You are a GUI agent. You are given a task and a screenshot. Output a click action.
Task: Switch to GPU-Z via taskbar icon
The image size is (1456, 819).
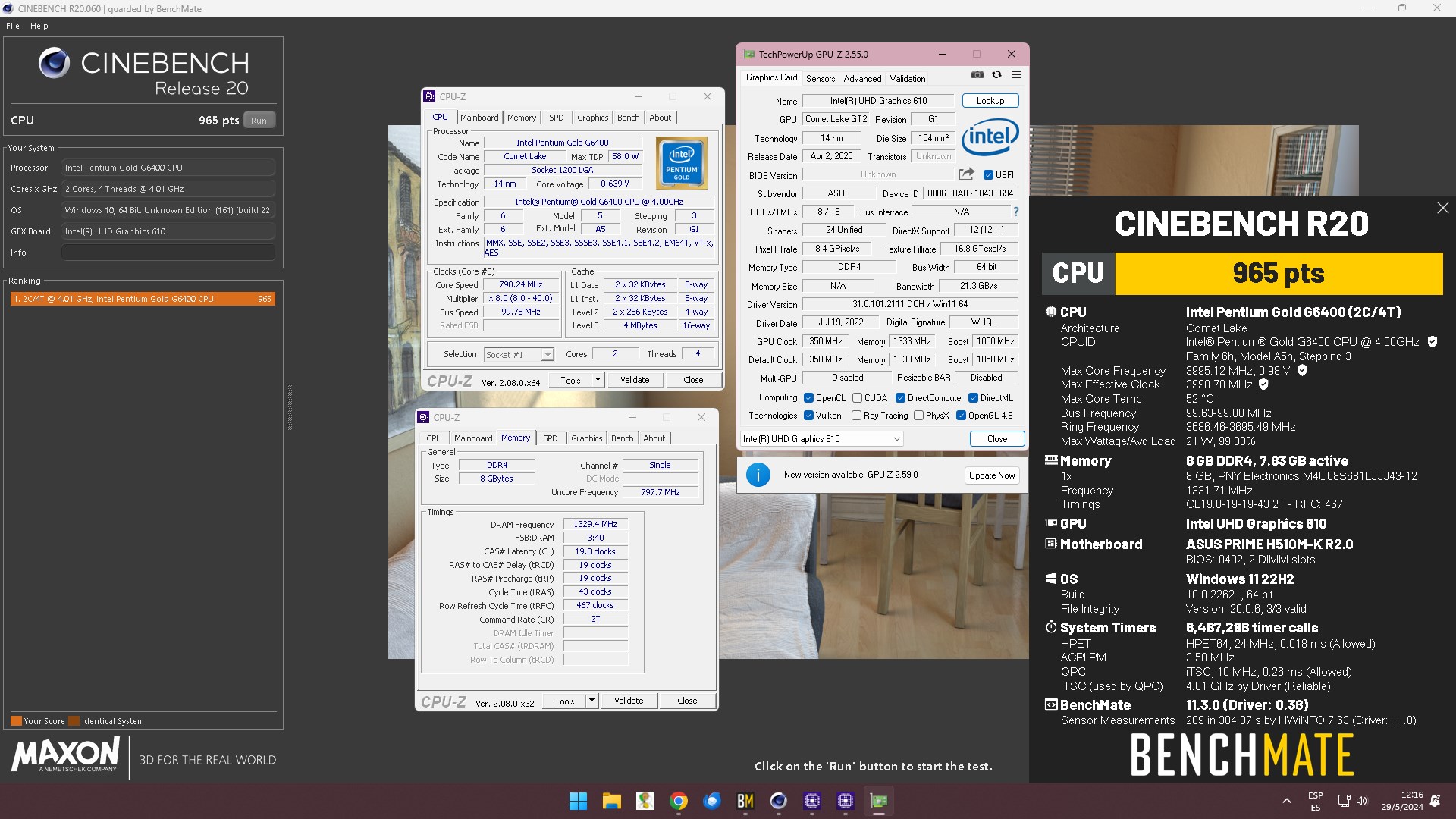pyautogui.click(x=878, y=801)
